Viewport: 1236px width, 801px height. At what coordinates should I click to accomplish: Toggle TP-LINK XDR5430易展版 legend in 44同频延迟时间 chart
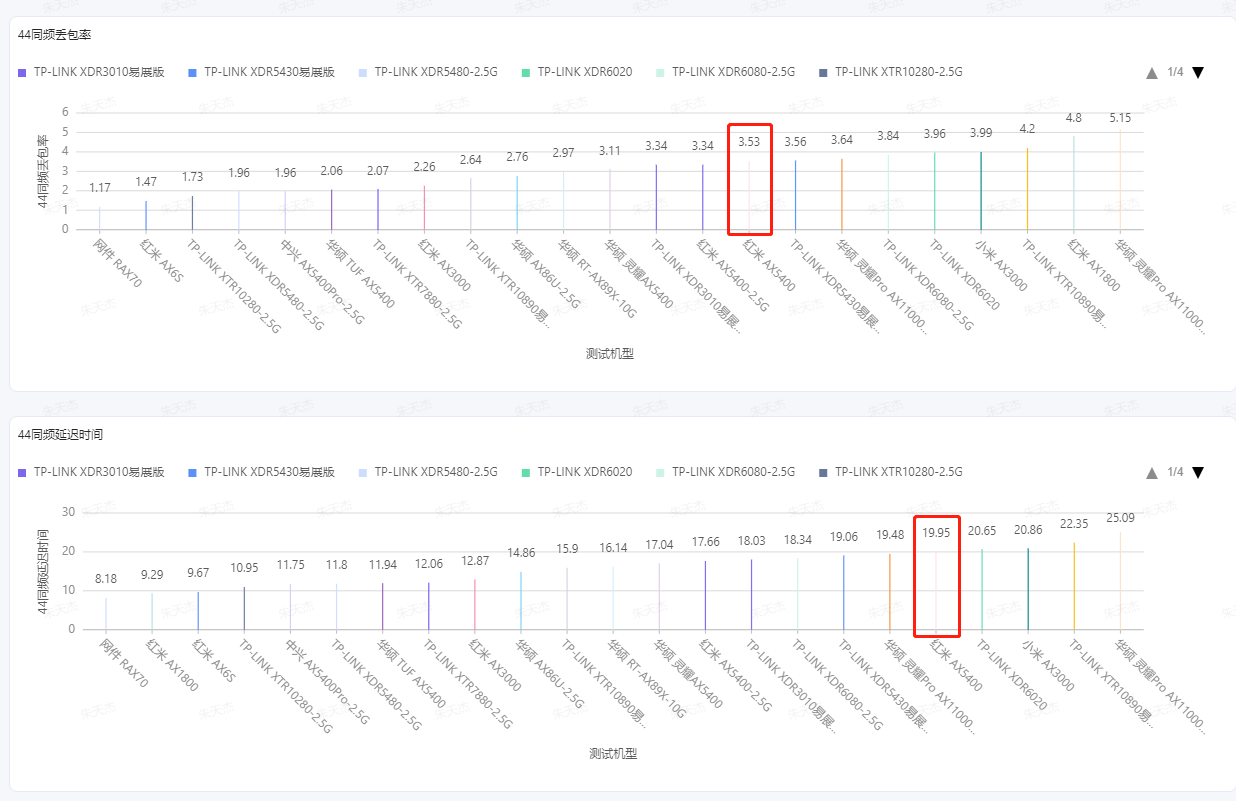261,472
